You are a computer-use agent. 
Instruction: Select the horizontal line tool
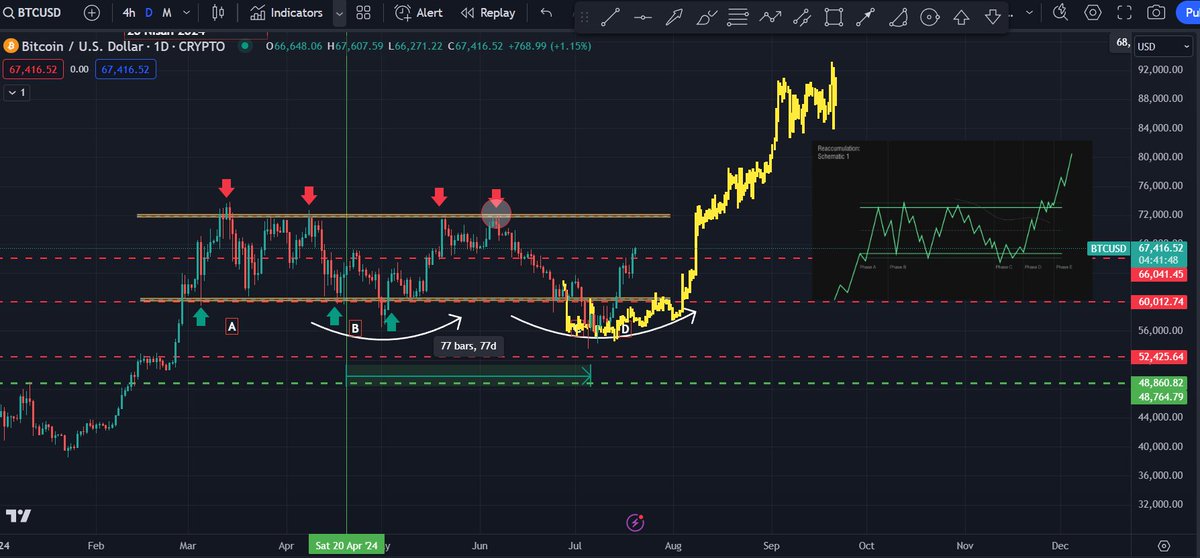click(643, 16)
